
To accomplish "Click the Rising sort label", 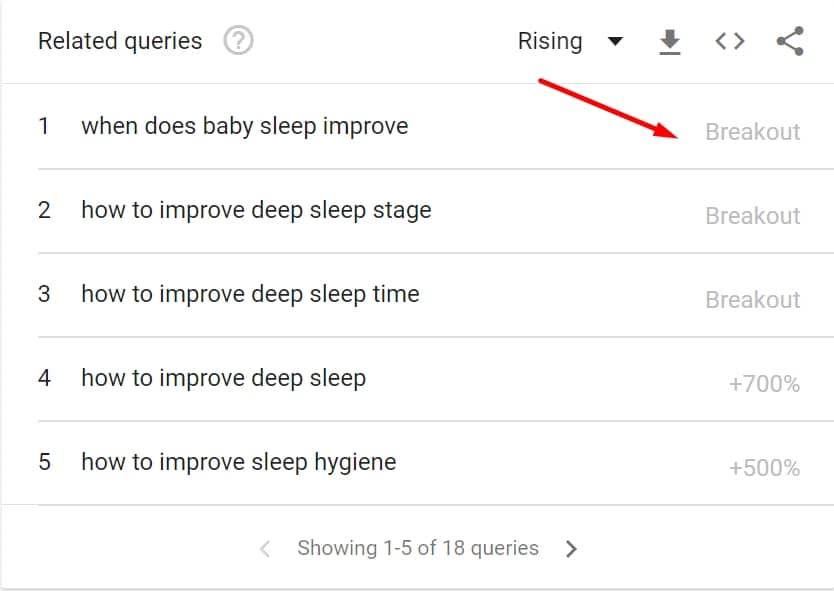I will (550, 41).
